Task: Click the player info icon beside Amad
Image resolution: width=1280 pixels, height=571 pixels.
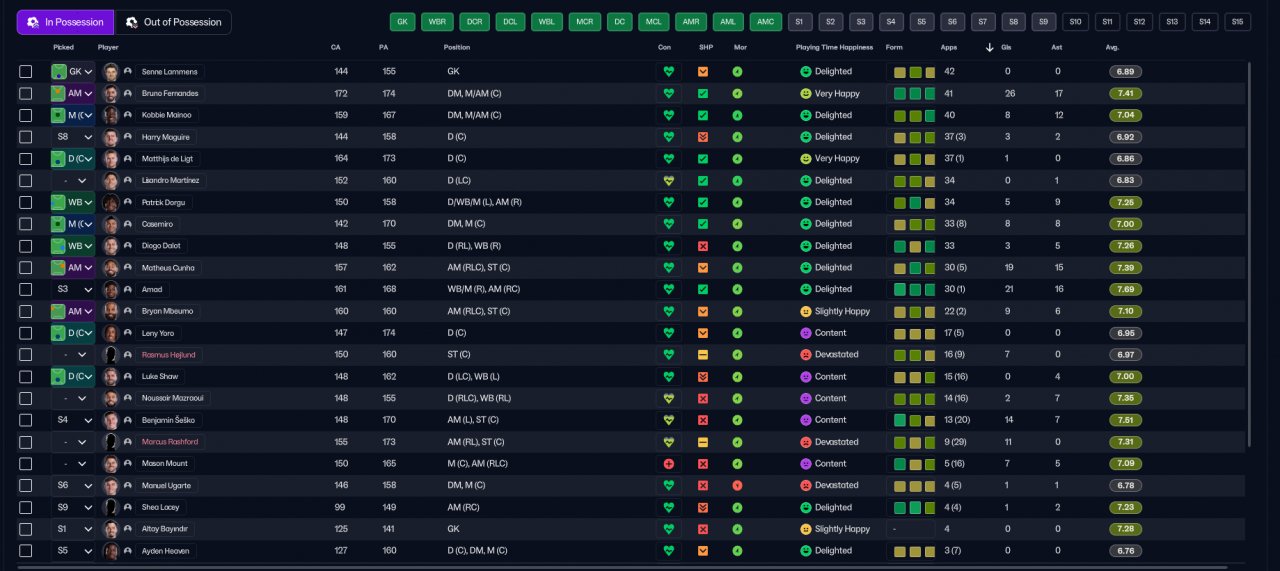Action: (x=128, y=289)
